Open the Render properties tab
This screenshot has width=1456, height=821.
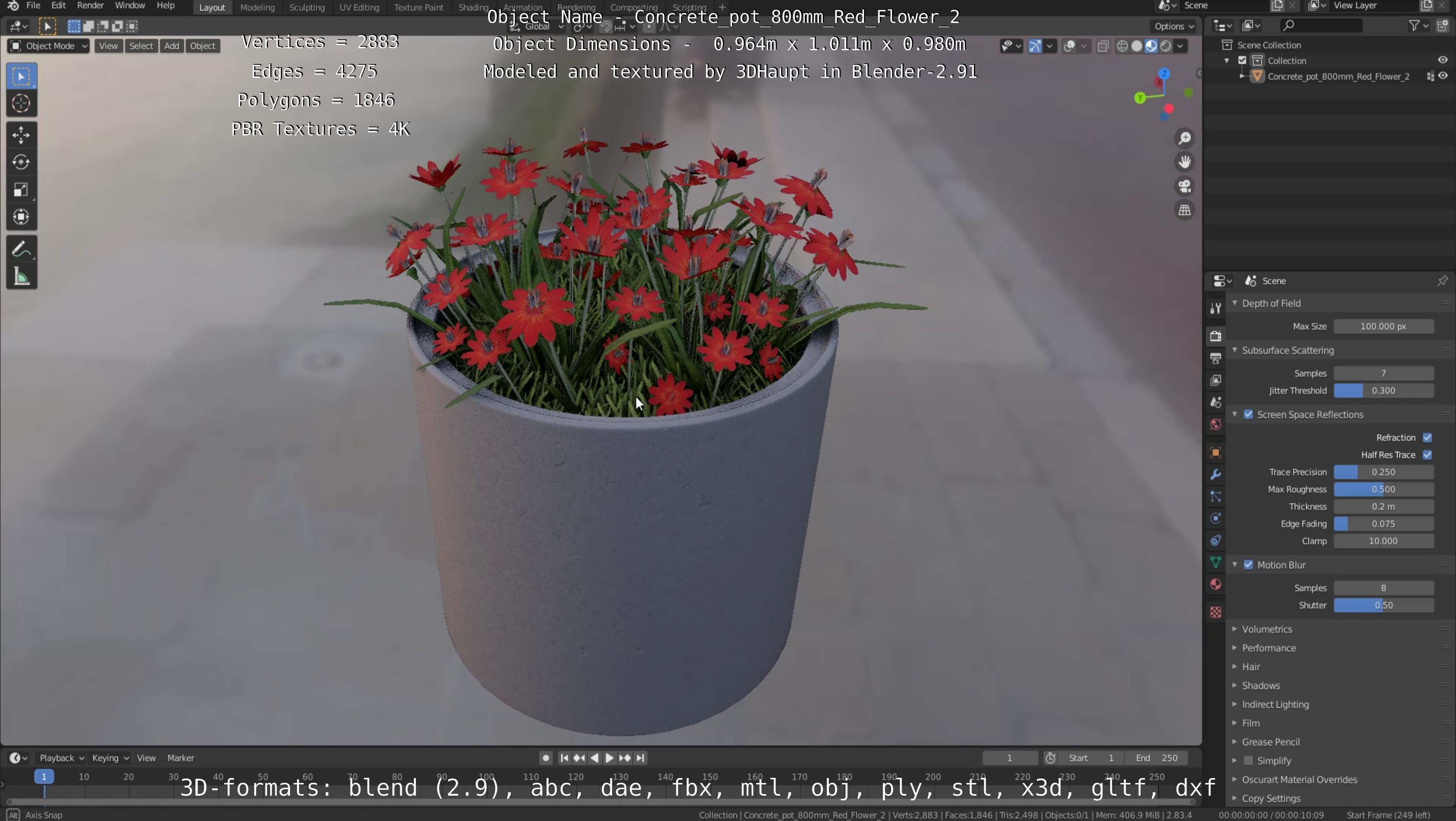[x=1215, y=336]
